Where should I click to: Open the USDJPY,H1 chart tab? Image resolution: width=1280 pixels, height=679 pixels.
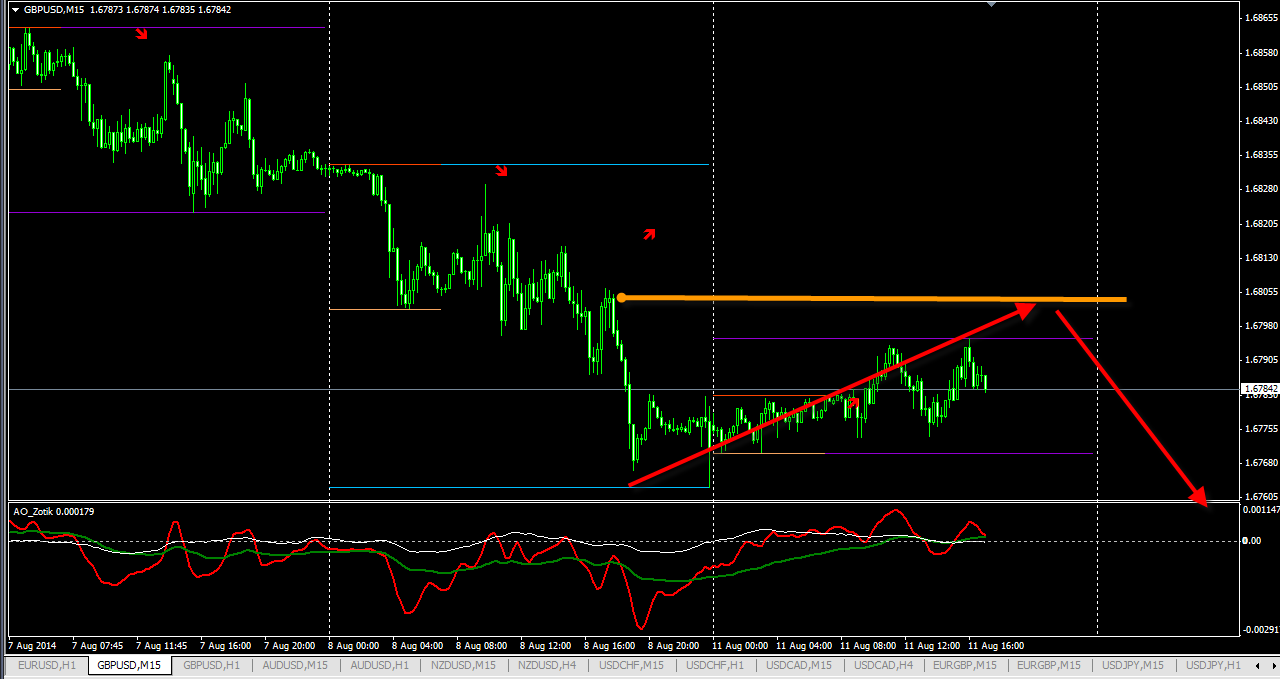point(1213,666)
